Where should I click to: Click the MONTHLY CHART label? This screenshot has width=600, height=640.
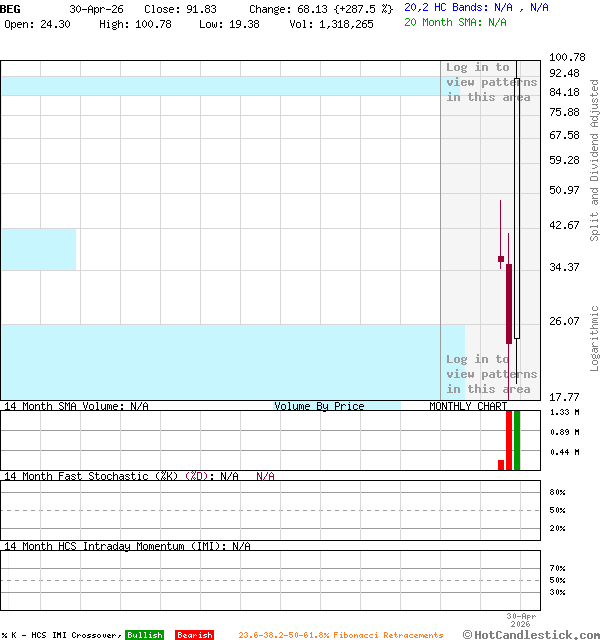tap(468, 406)
